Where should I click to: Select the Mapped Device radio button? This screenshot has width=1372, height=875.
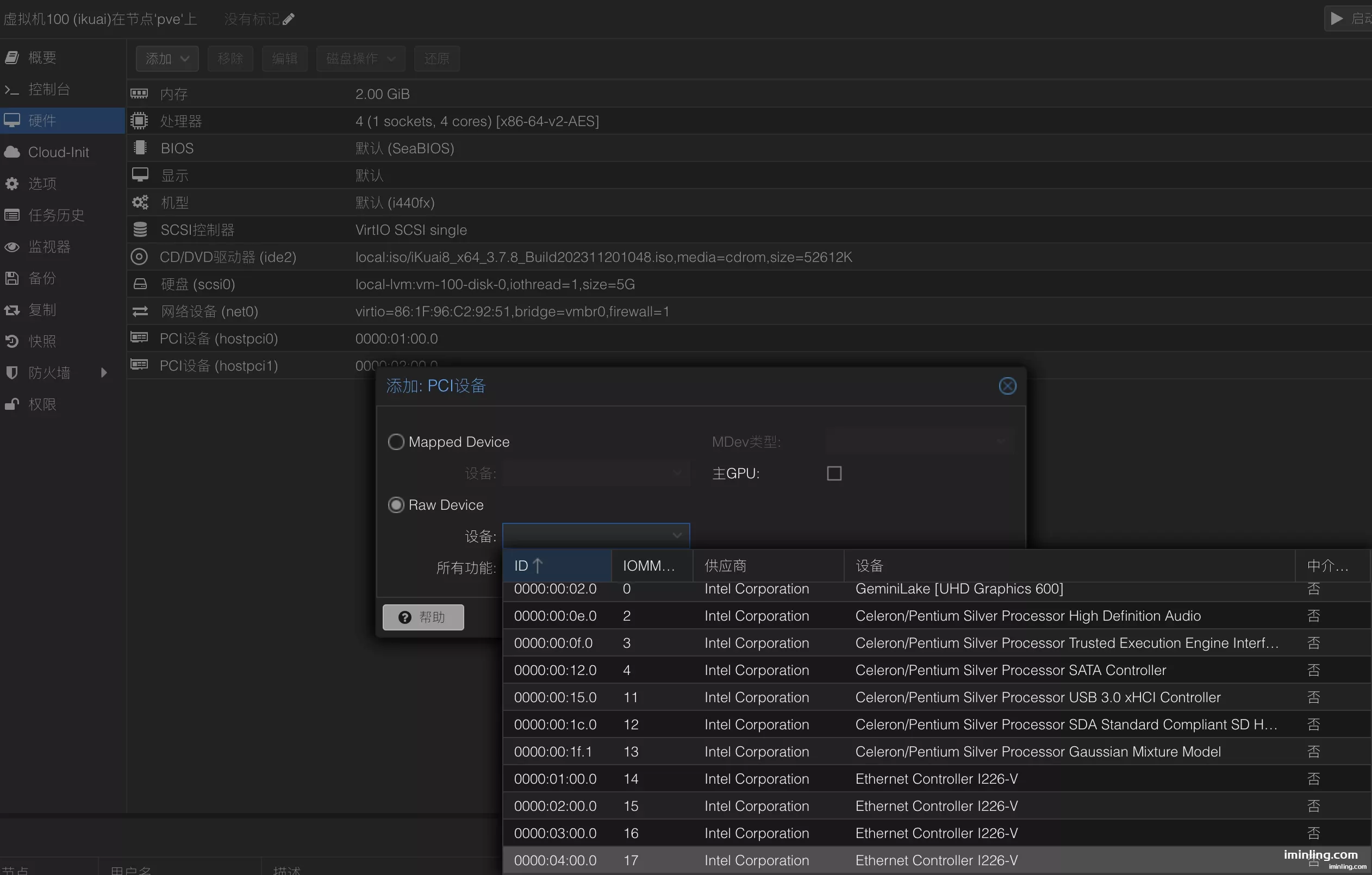click(396, 442)
